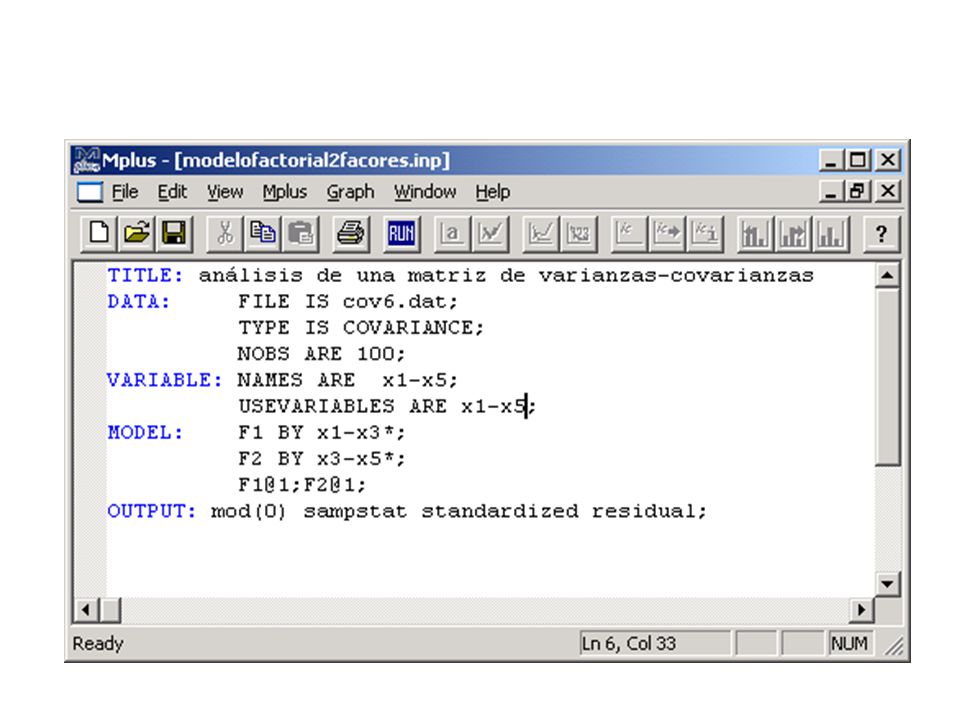Image resolution: width=960 pixels, height=720 pixels.
Task: Open the View menu
Action: (x=225, y=192)
